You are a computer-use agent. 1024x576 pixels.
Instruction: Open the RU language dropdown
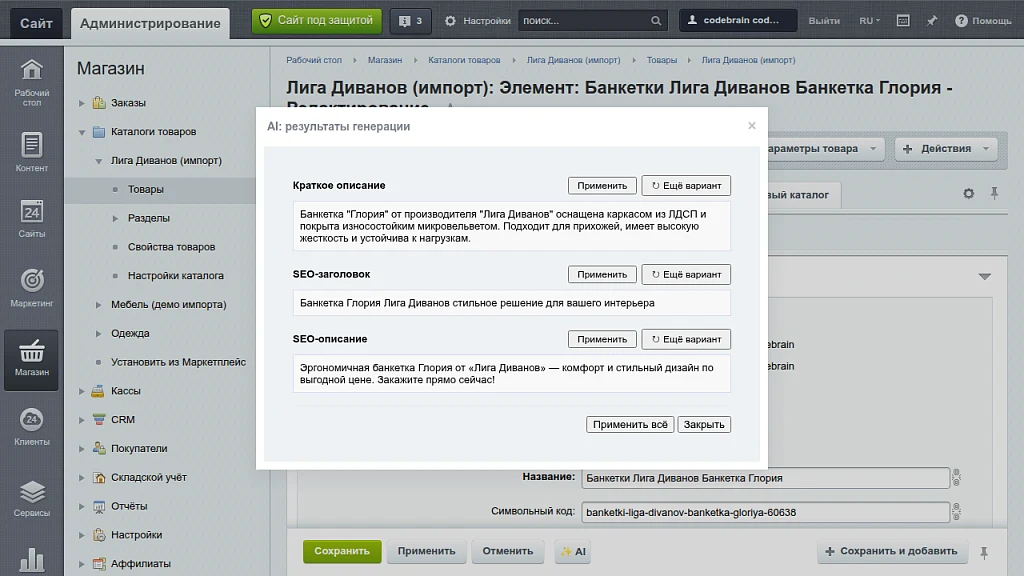point(869,21)
